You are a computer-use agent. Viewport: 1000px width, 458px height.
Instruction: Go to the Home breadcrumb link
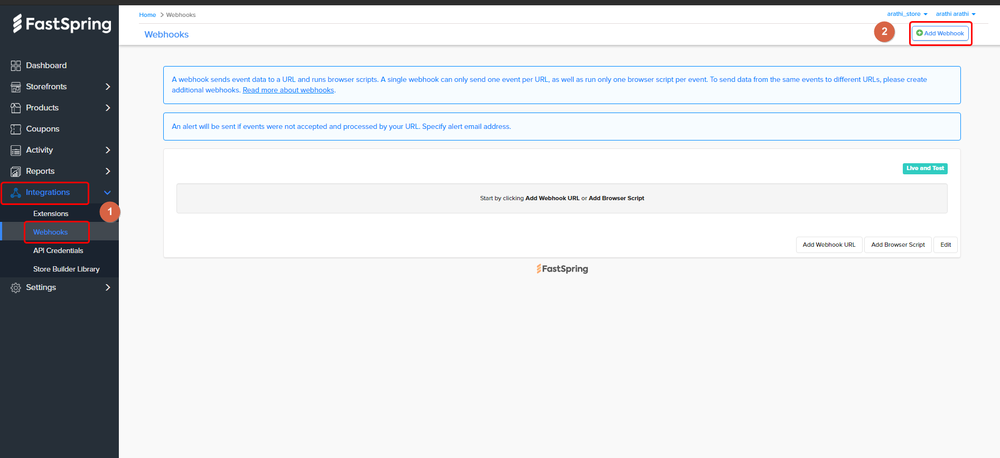[x=147, y=14]
